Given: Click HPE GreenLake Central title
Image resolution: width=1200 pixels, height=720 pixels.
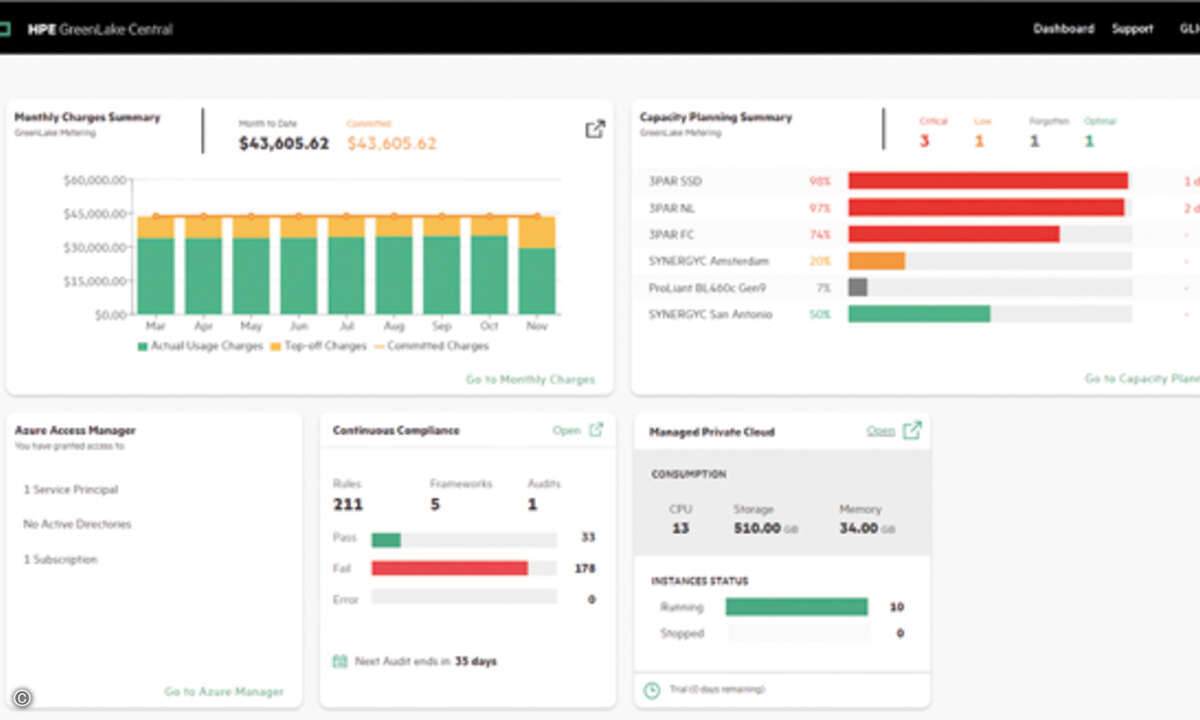Looking at the screenshot, I should coord(100,29).
